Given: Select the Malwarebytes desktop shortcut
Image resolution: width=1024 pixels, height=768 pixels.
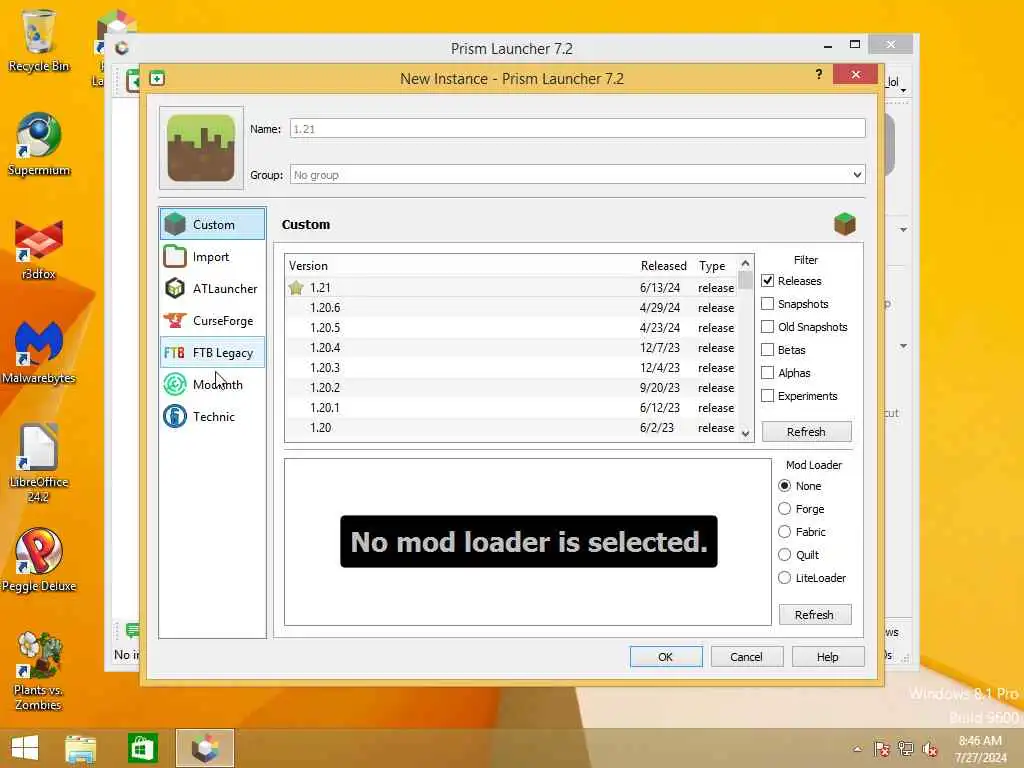Looking at the screenshot, I should point(39,353).
